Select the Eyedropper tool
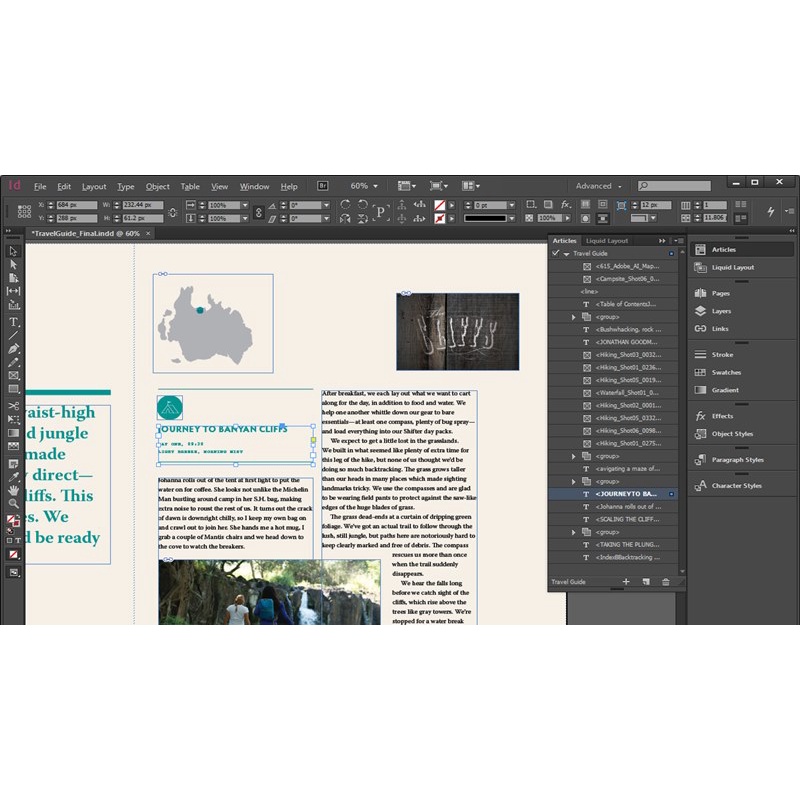 tap(13, 477)
